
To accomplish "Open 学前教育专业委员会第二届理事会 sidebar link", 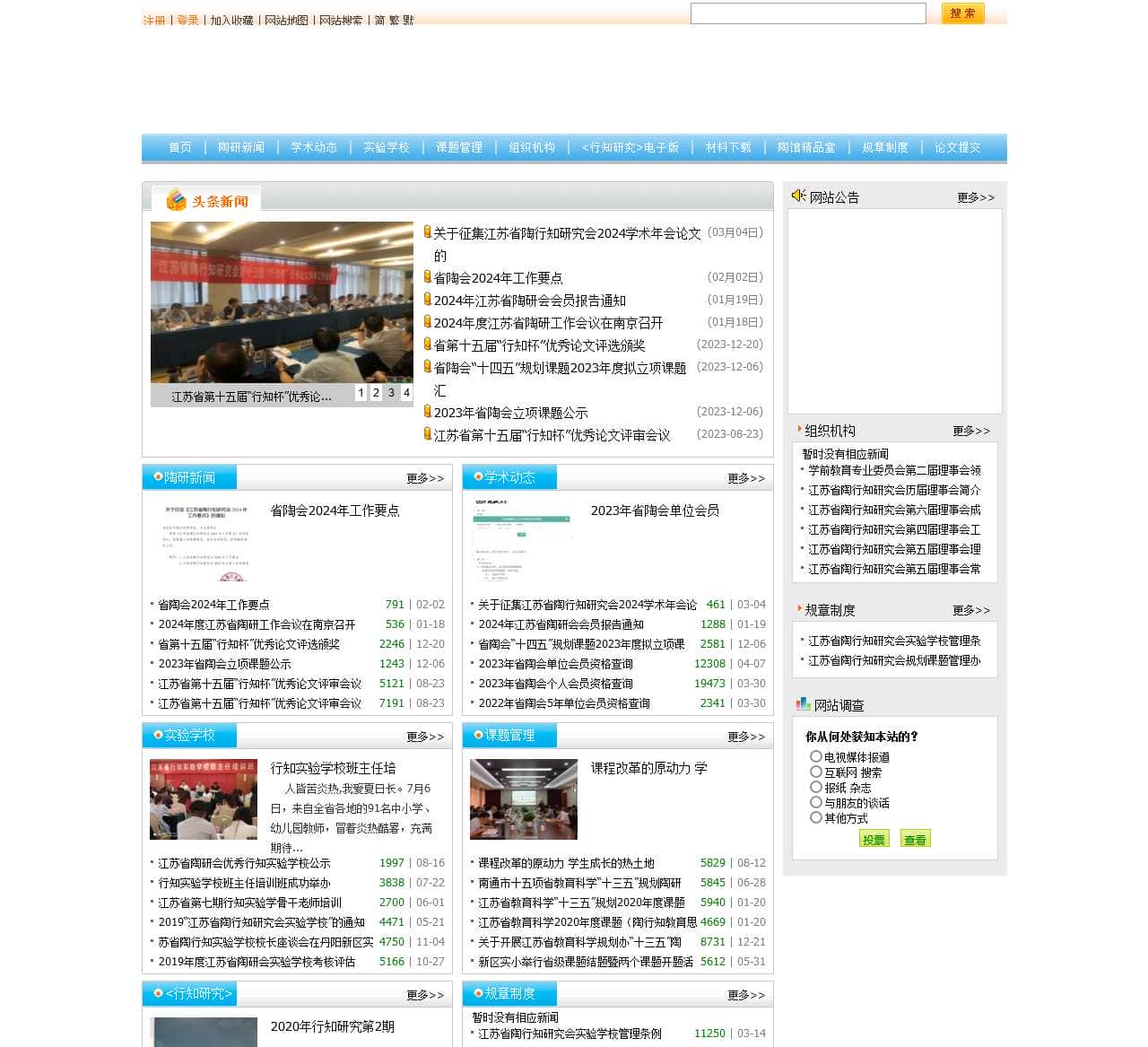I will pos(894,470).
